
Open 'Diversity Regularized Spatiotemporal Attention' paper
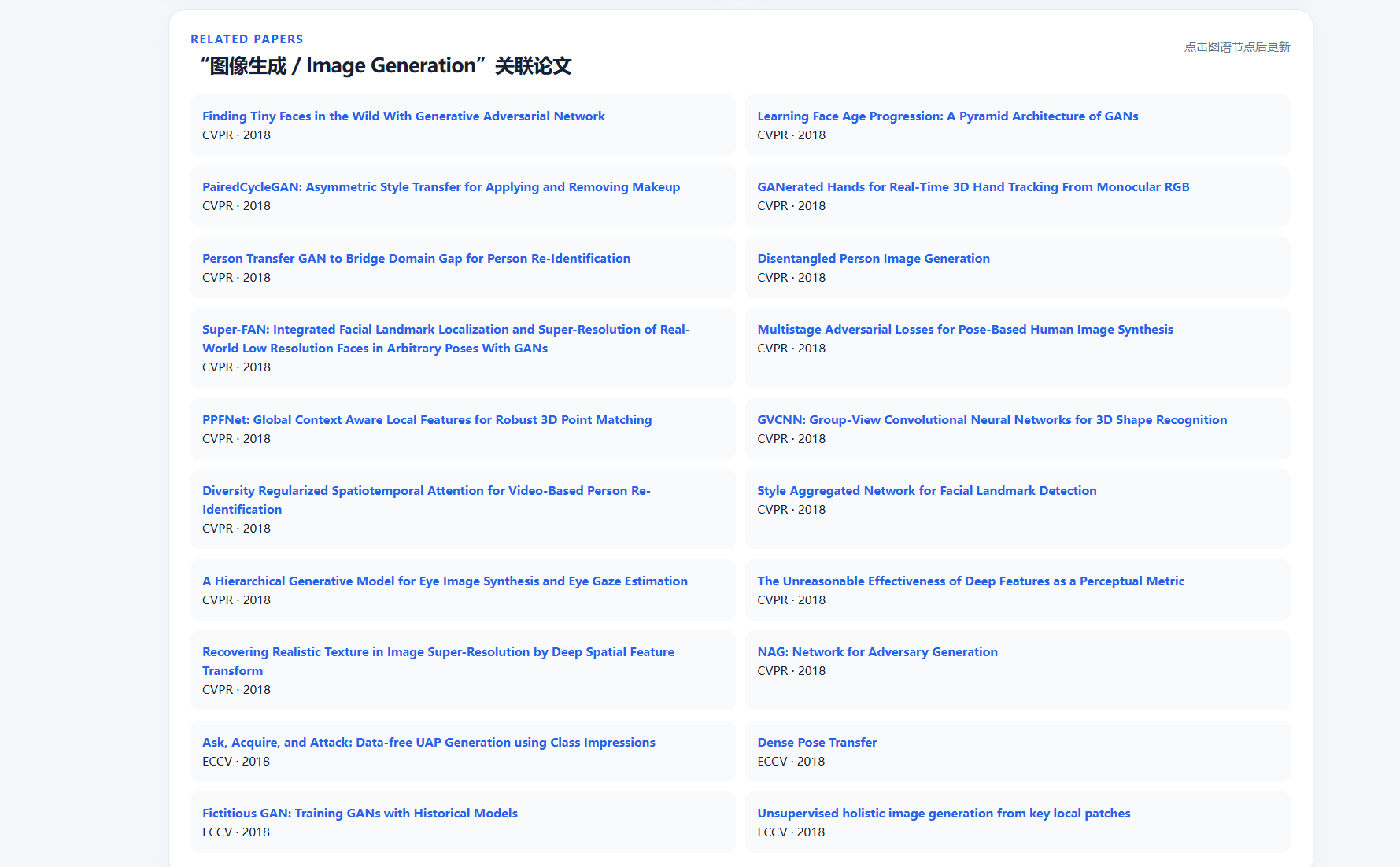427,500
